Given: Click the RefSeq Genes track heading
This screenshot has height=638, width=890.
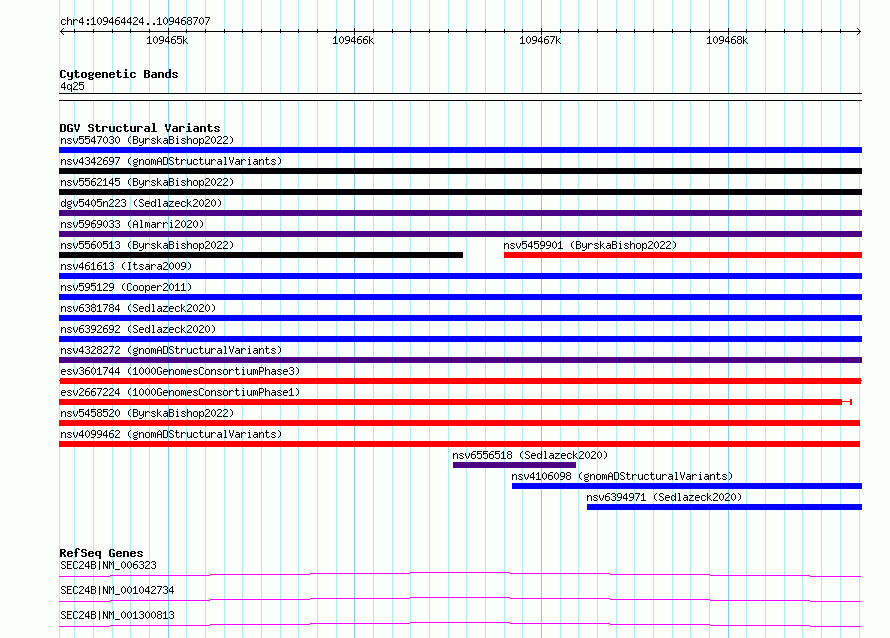Looking at the screenshot, I should point(101,553).
